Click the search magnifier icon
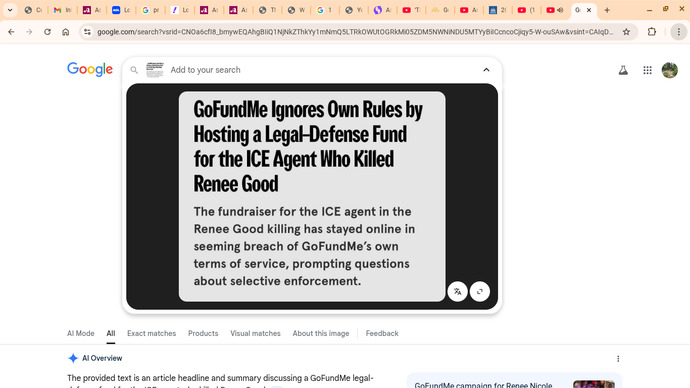This screenshot has width=690, height=388. coord(134,70)
